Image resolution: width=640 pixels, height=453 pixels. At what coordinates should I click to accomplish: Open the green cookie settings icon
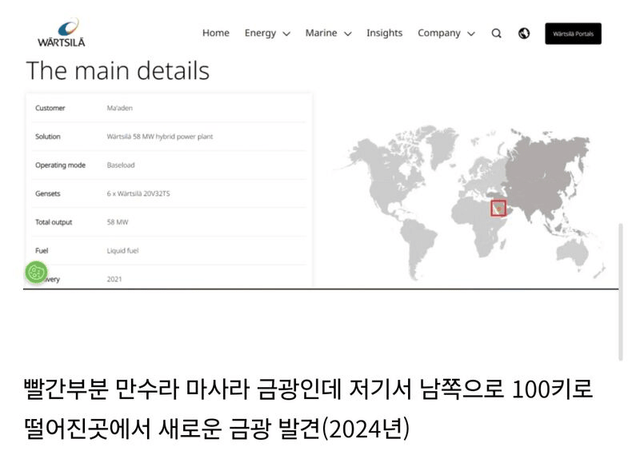[x=36, y=272]
